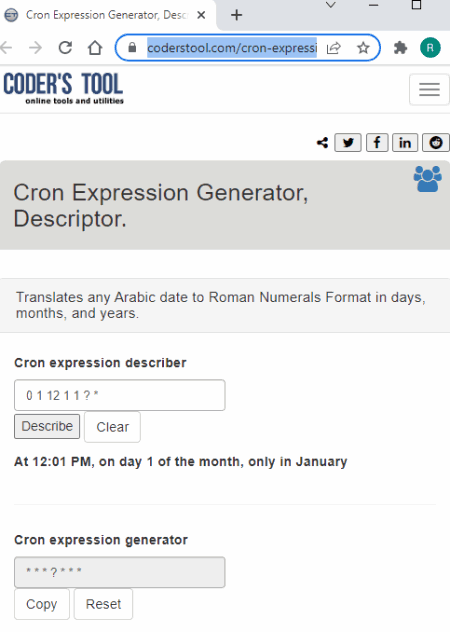Click the Describe button

click(x=47, y=426)
